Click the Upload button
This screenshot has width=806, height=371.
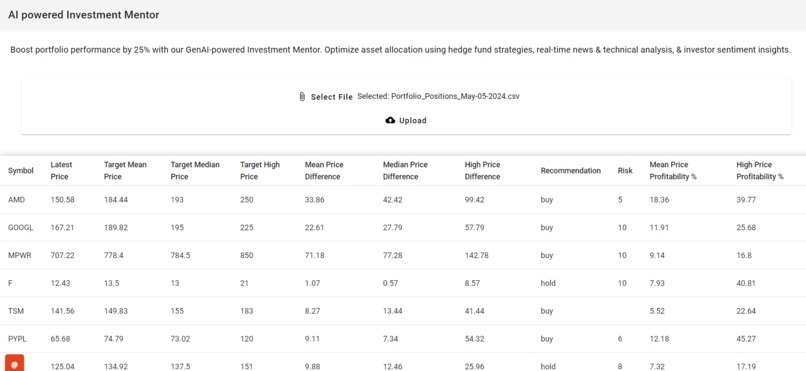point(406,120)
